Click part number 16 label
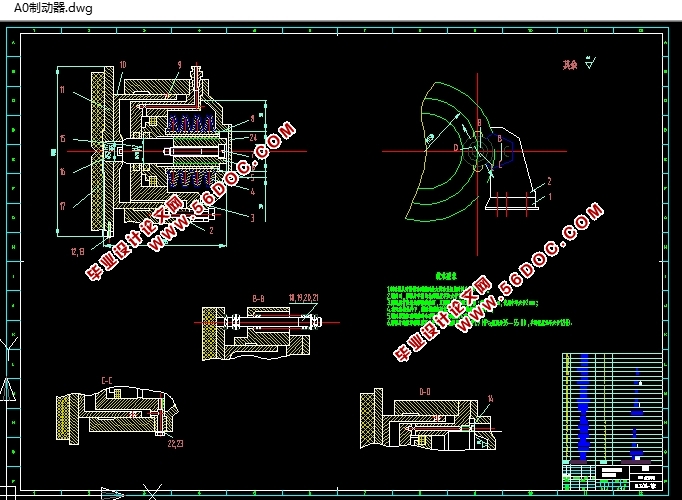 [x=63, y=171]
